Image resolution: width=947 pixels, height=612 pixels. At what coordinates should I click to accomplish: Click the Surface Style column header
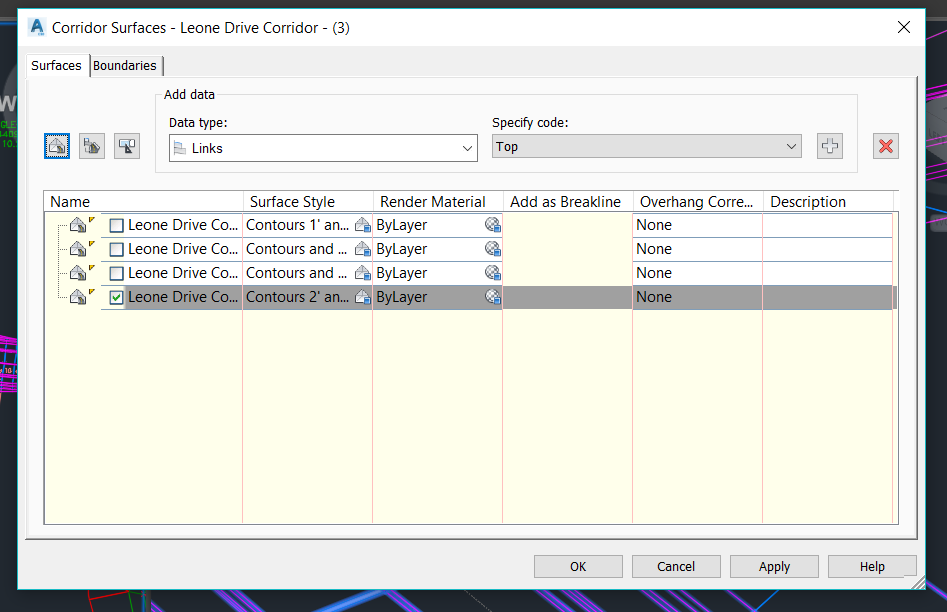pos(308,202)
